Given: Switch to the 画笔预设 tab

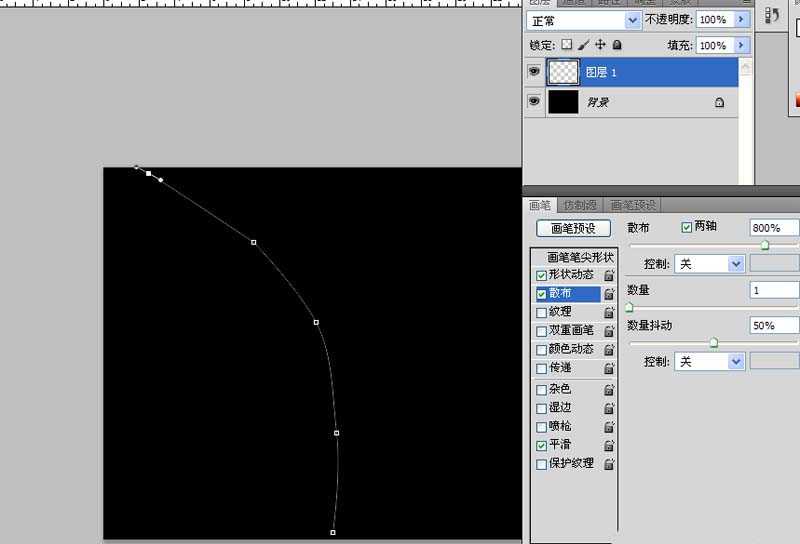Looking at the screenshot, I should [x=633, y=205].
